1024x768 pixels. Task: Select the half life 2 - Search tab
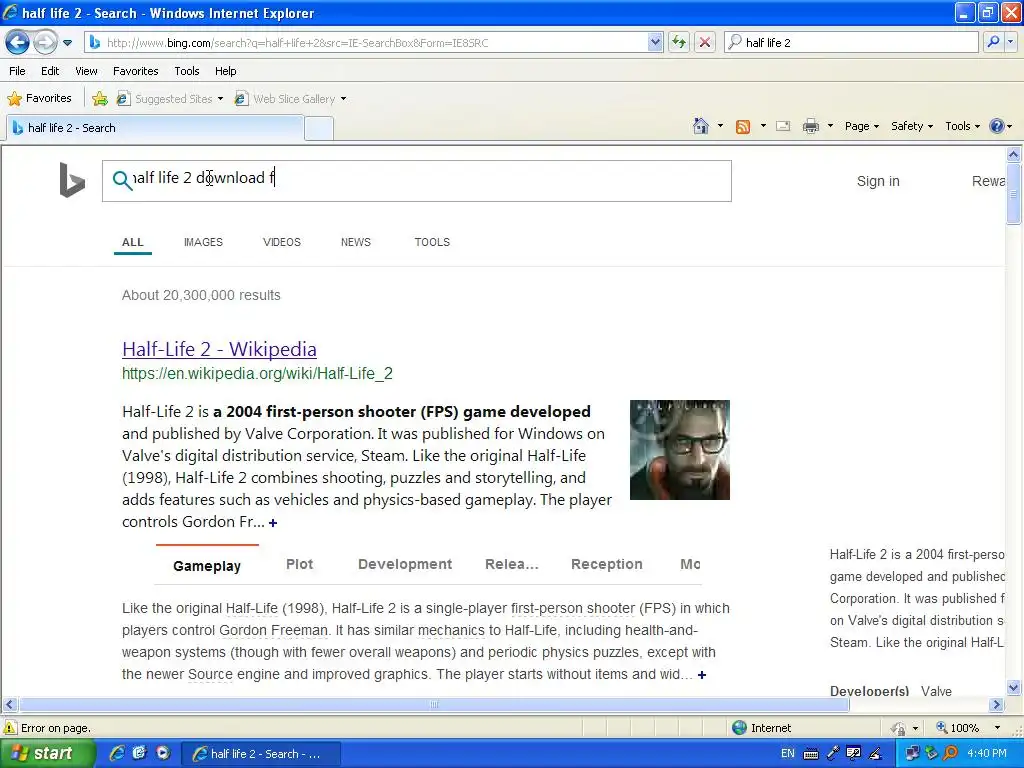pyautogui.click(x=155, y=128)
